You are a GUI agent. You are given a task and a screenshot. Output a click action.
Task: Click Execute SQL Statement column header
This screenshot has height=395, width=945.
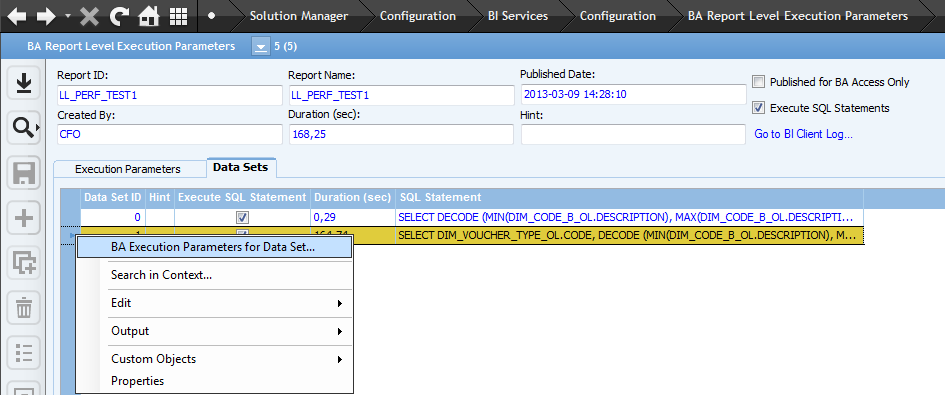(242, 197)
